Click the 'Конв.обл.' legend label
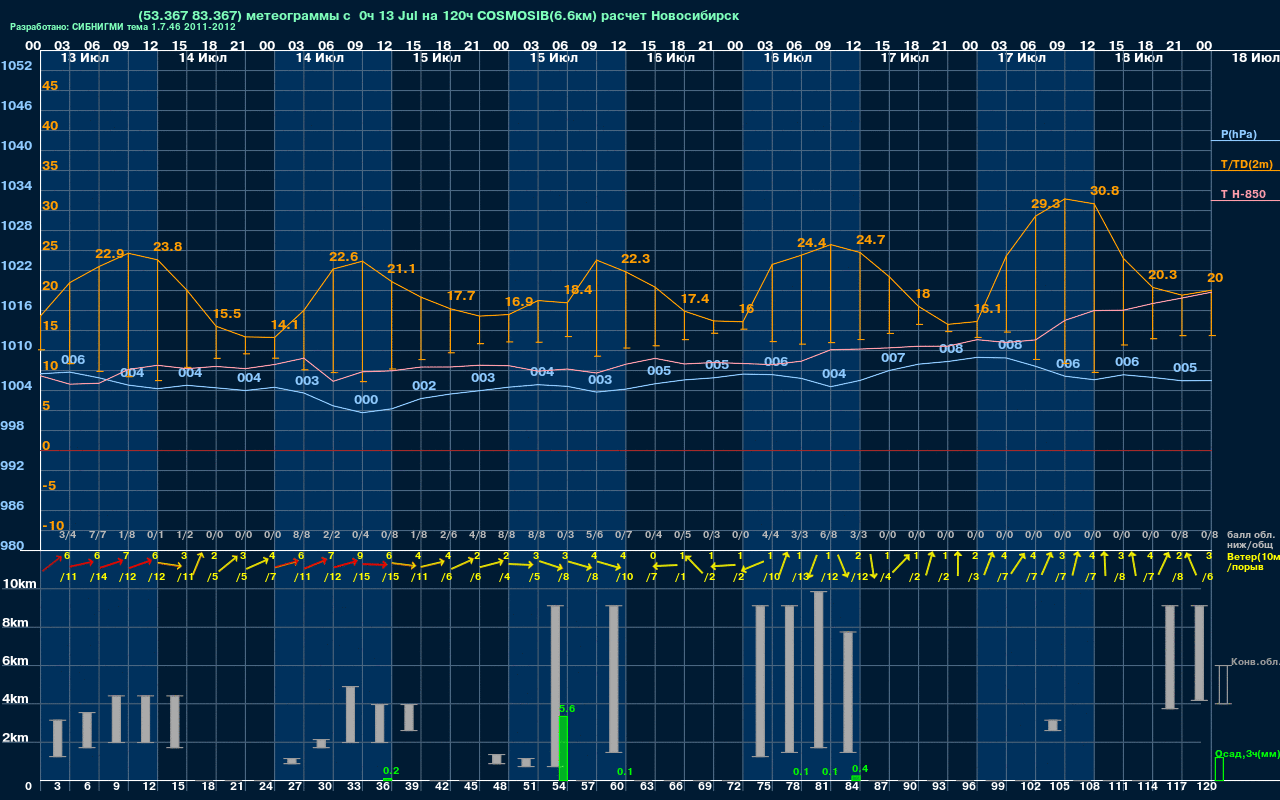This screenshot has height=800, width=1280. [x=1255, y=662]
